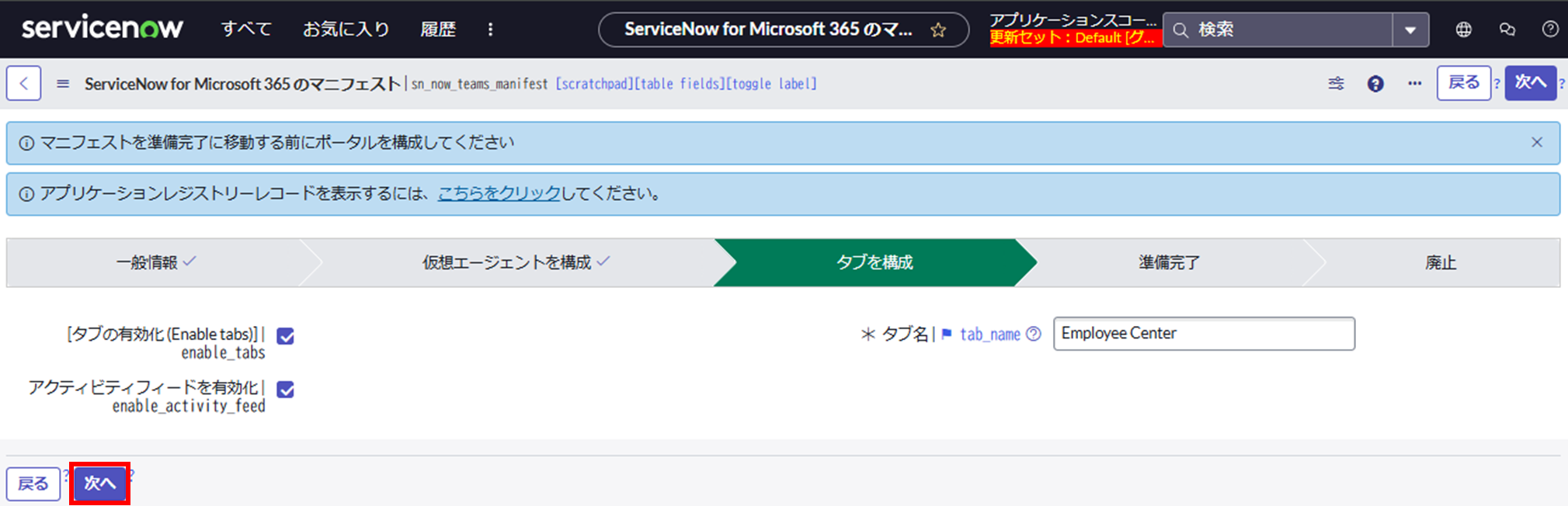Favorite this page with the star icon

click(938, 30)
